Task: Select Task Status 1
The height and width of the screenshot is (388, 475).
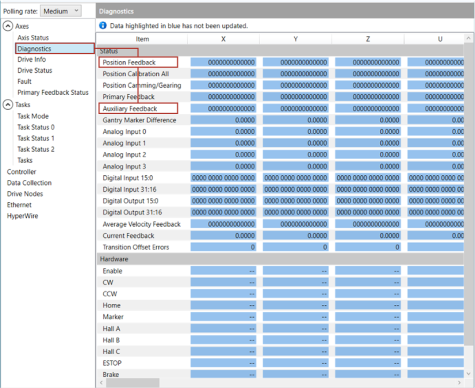Action: pyautogui.click(x=36, y=138)
